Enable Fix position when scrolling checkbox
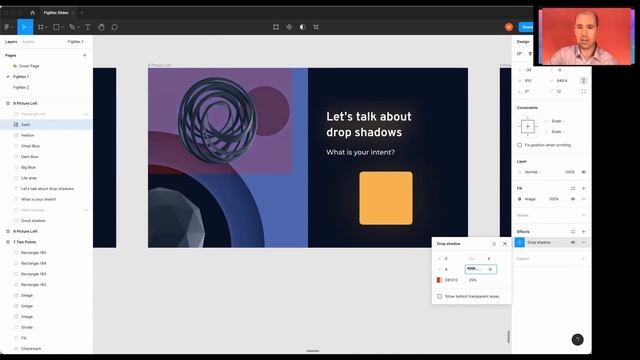640x360 pixels. 520,145
